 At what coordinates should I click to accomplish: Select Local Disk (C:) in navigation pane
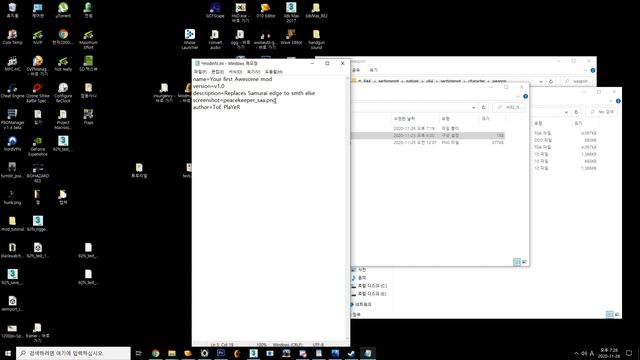tap(369, 286)
